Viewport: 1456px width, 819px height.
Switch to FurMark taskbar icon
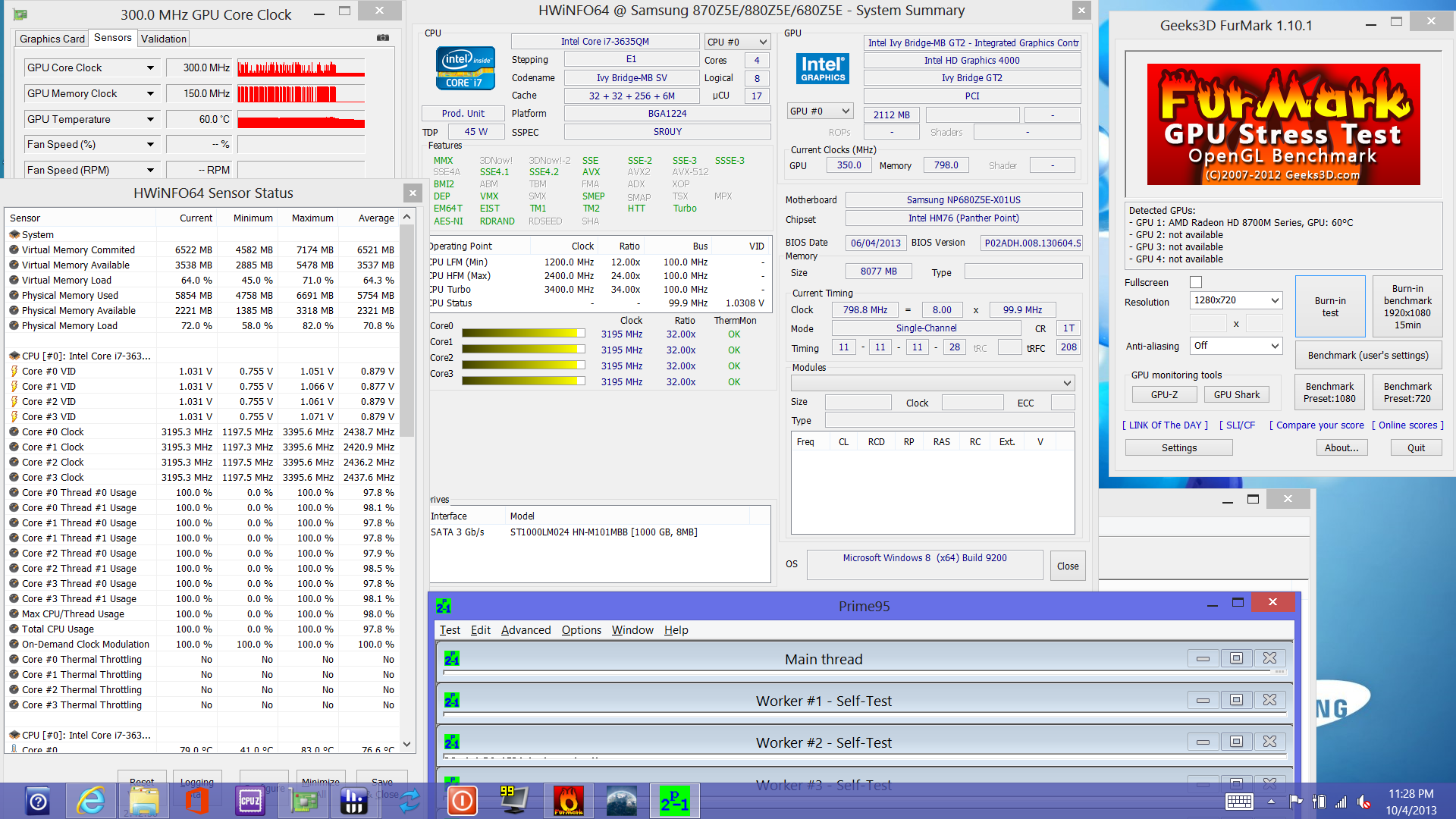[568, 801]
